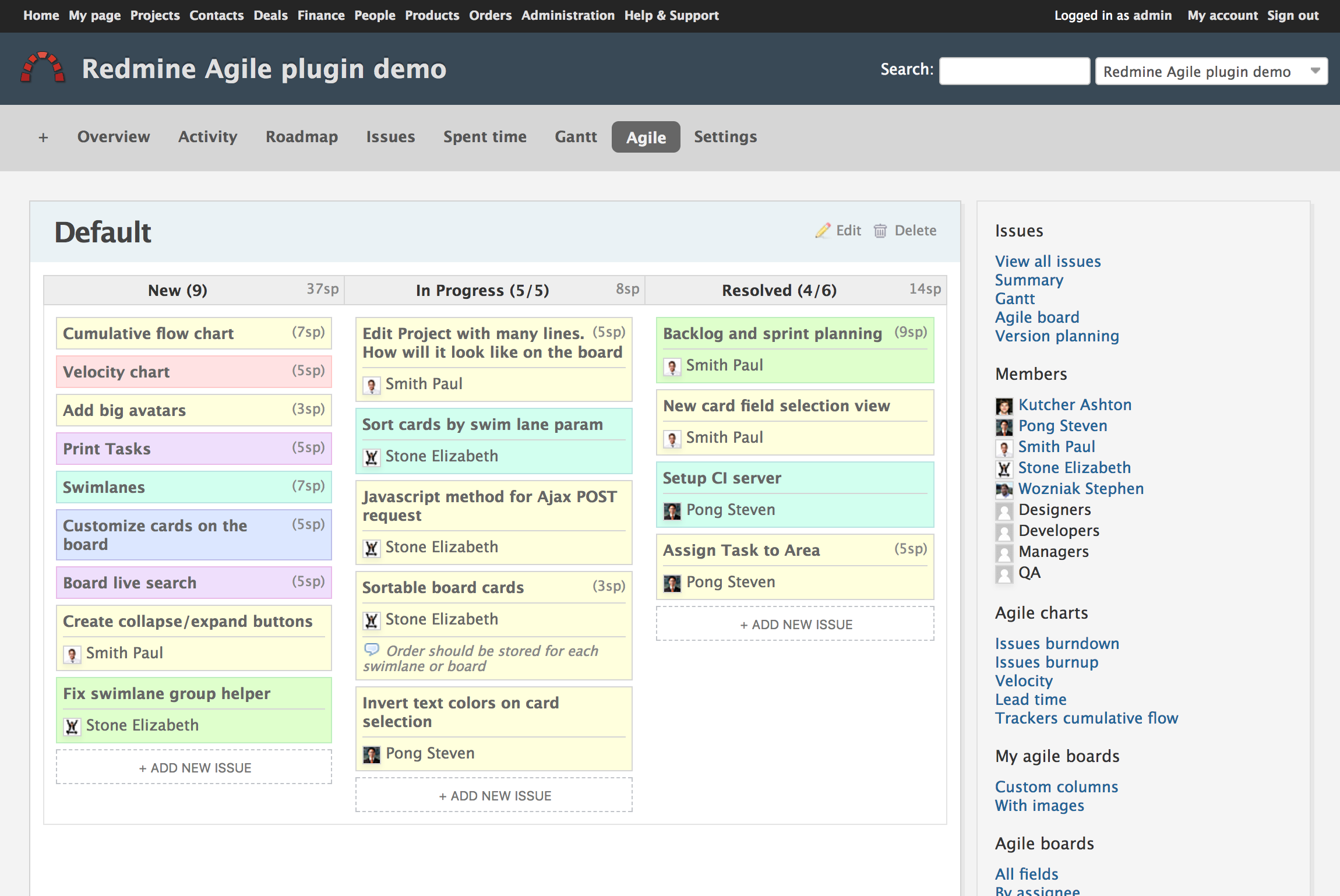Click Smith Paul's avatar on Backlog card
This screenshot has height=896, width=1340.
(x=672, y=366)
